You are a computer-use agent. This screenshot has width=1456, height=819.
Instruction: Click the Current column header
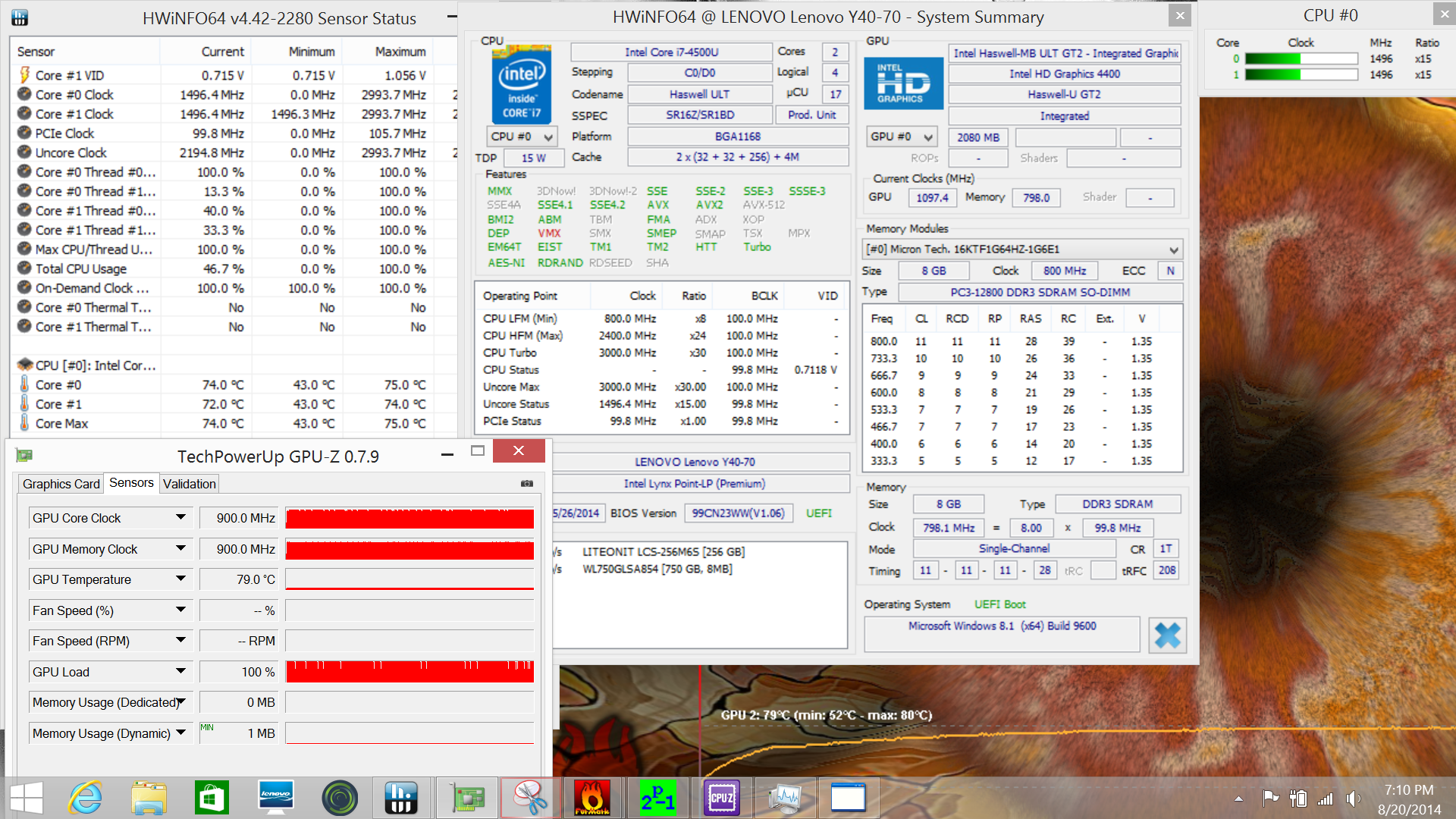(206, 52)
